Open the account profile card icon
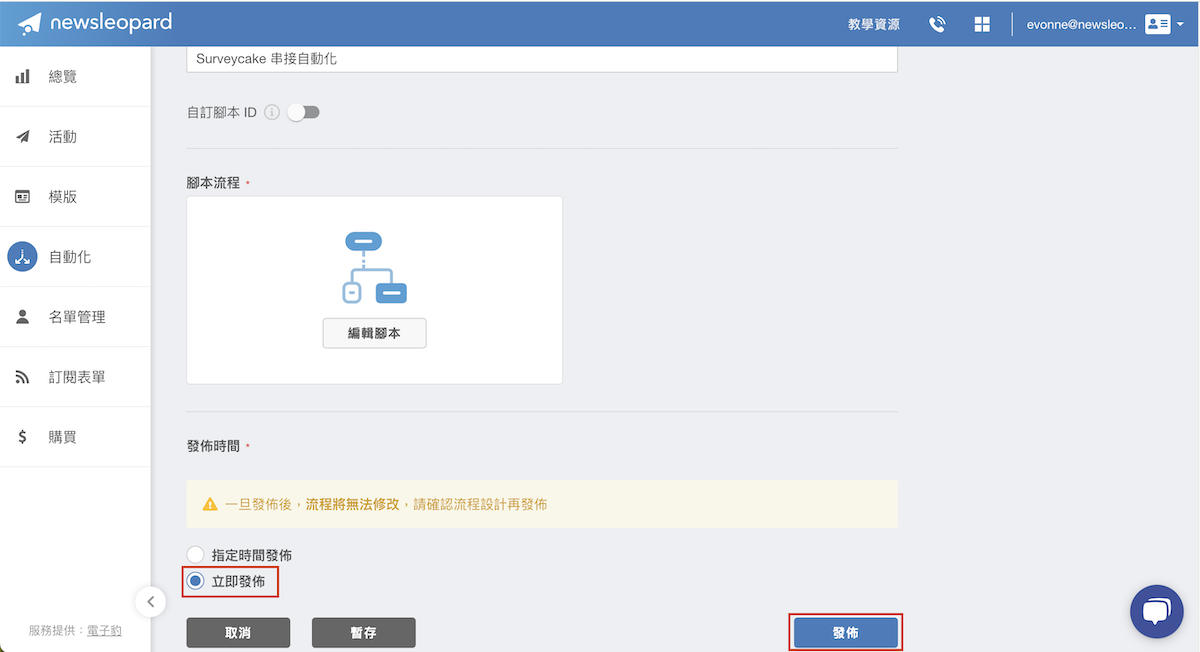The width and height of the screenshot is (1200, 652). pyautogui.click(x=1157, y=24)
